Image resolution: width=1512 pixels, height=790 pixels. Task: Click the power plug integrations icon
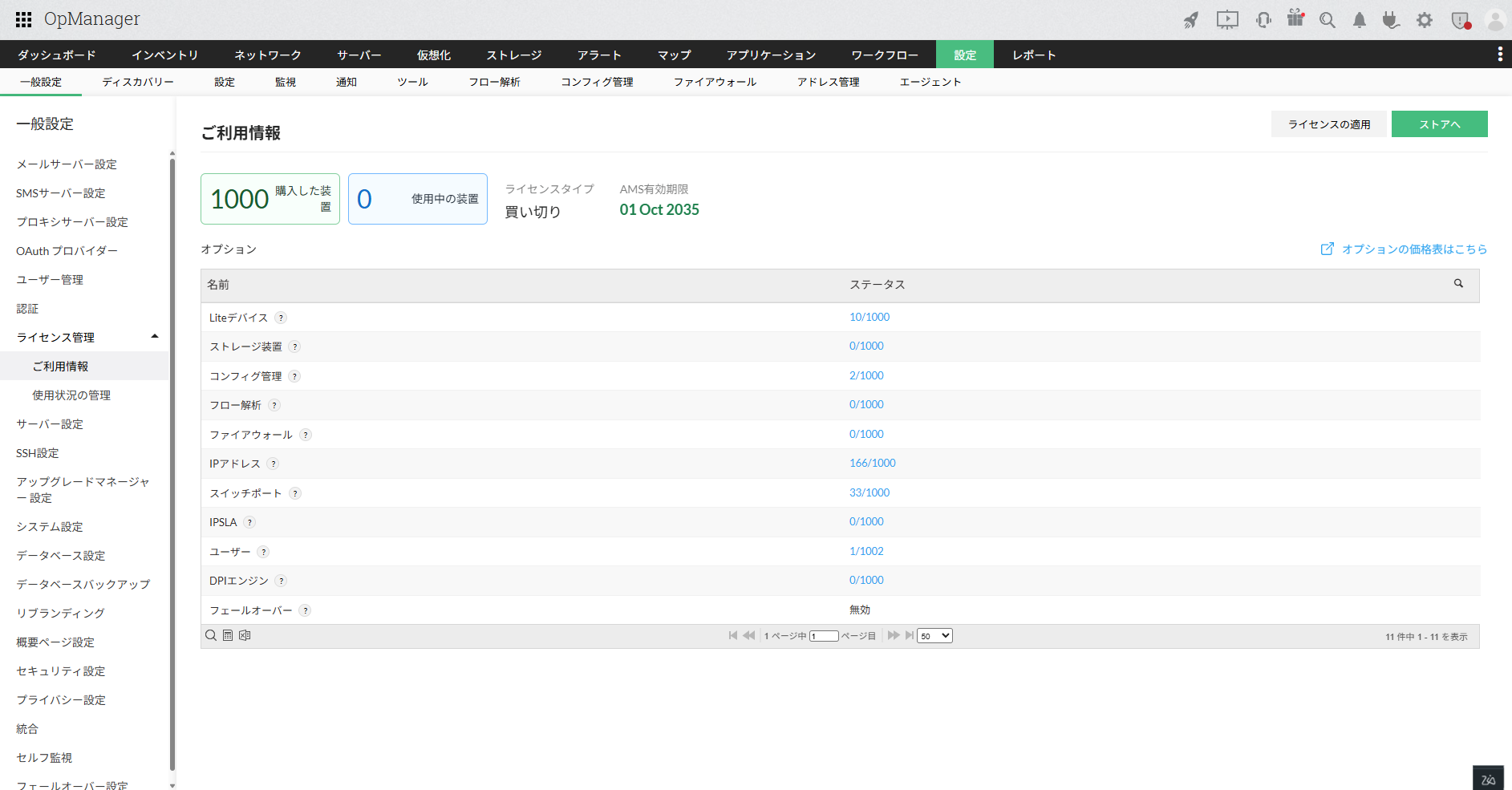(1391, 20)
